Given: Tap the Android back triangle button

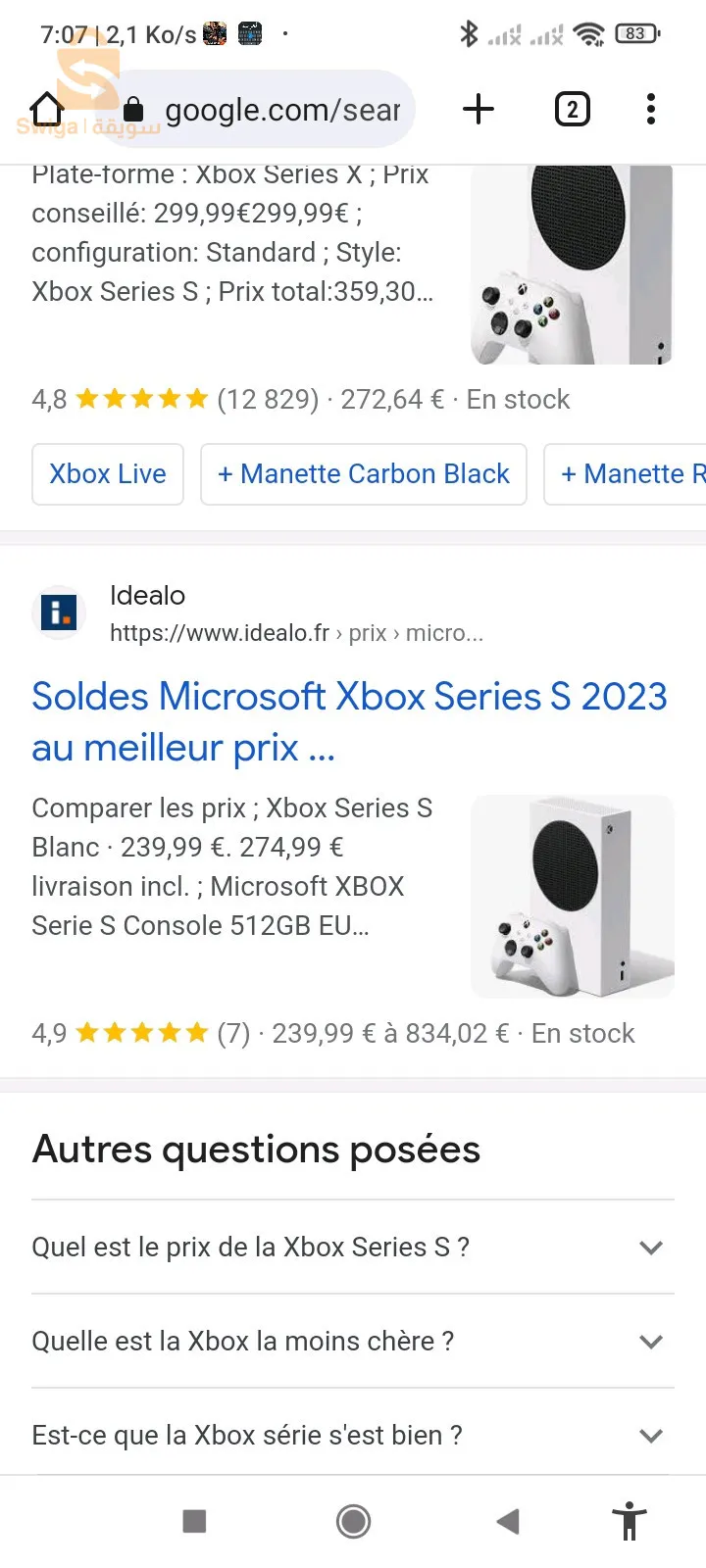Looking at the screenshot, I should pos(508,1521).
